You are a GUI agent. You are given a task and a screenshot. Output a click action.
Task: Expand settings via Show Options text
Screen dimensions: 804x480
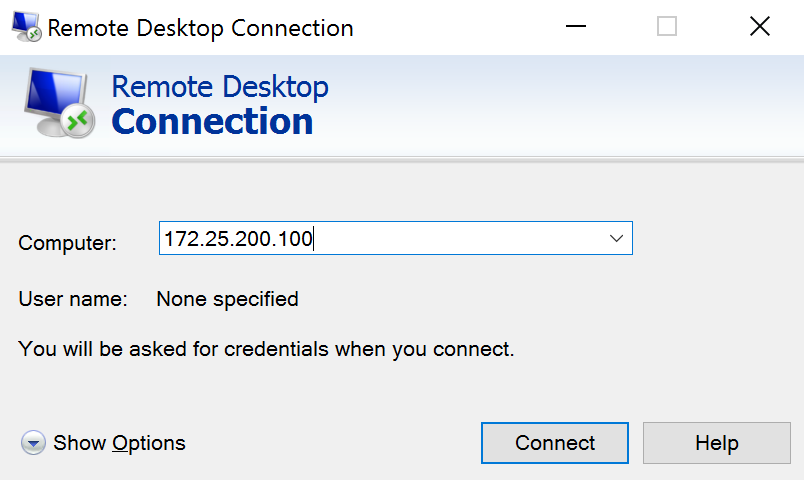(x=119, y=443)
